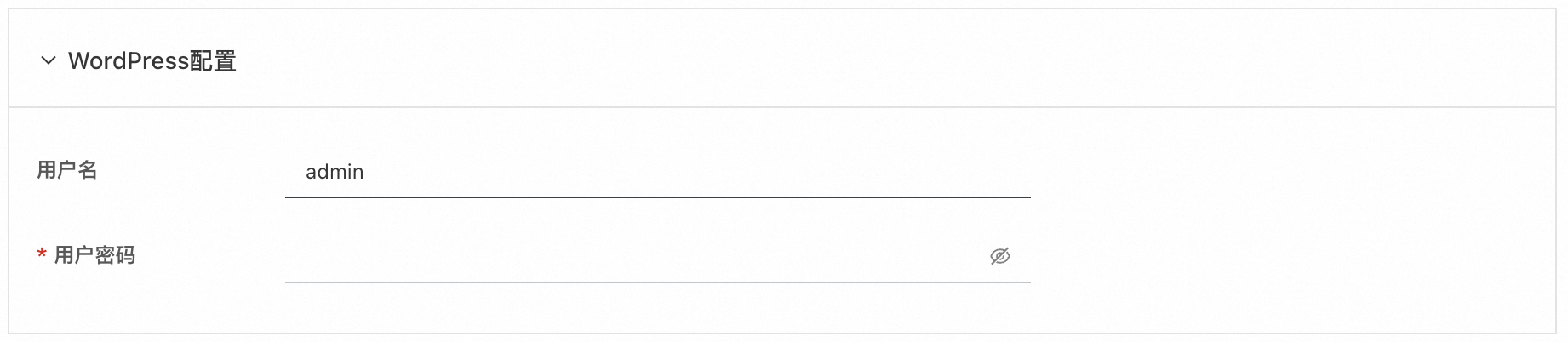Click the admin text in username field
1568x342 pixels.
click(x=335, y=172)
